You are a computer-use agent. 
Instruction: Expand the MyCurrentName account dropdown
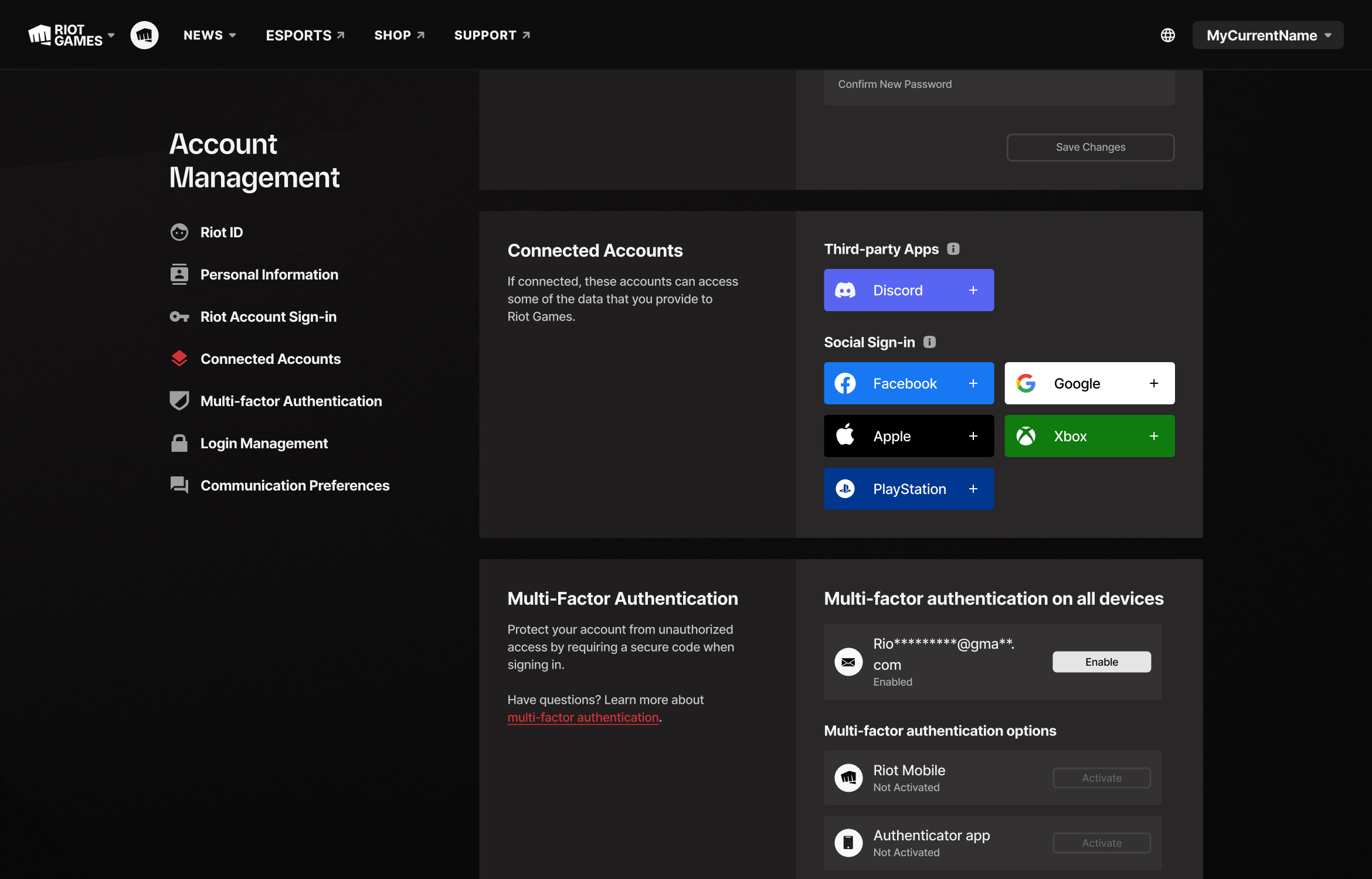1268,35
